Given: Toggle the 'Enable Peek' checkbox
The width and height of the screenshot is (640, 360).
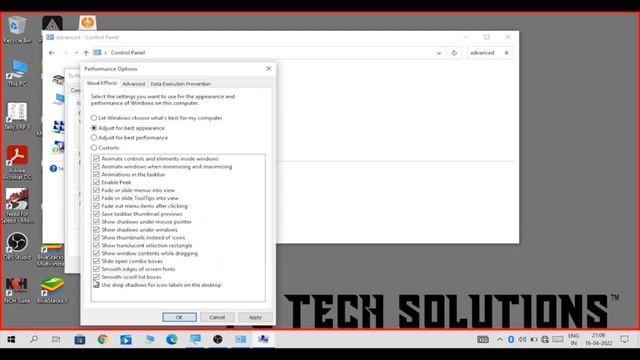Looking at the screenshot, I should point(96,182).
